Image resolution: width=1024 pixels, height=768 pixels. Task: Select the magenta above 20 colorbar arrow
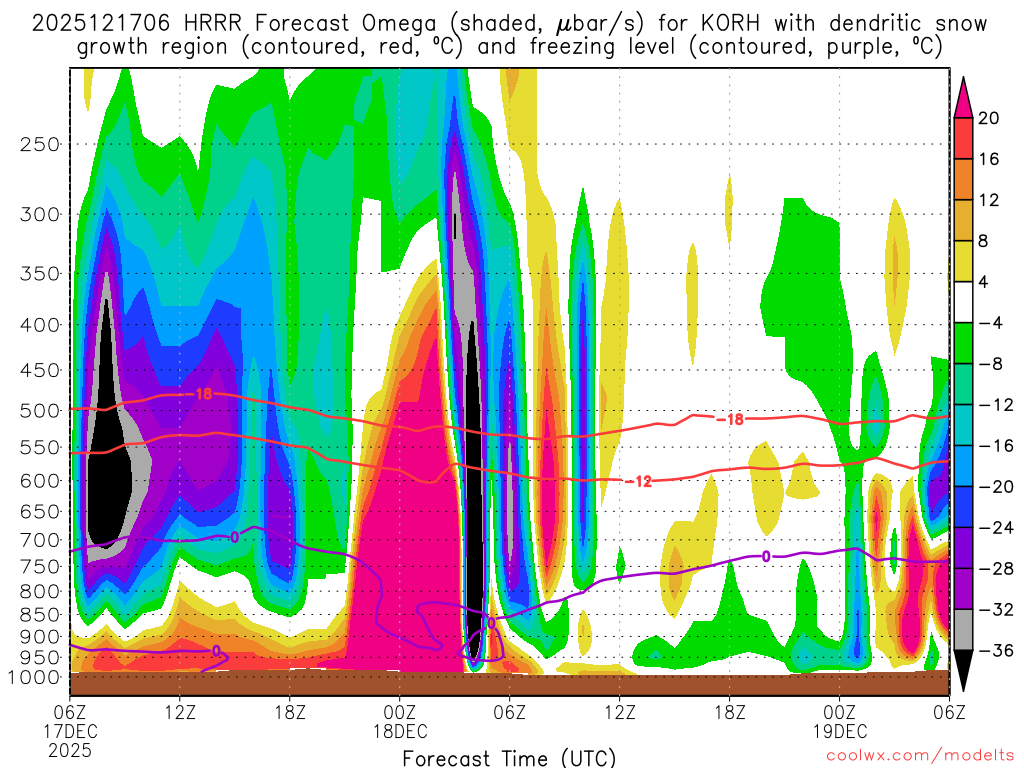[963, 97]
